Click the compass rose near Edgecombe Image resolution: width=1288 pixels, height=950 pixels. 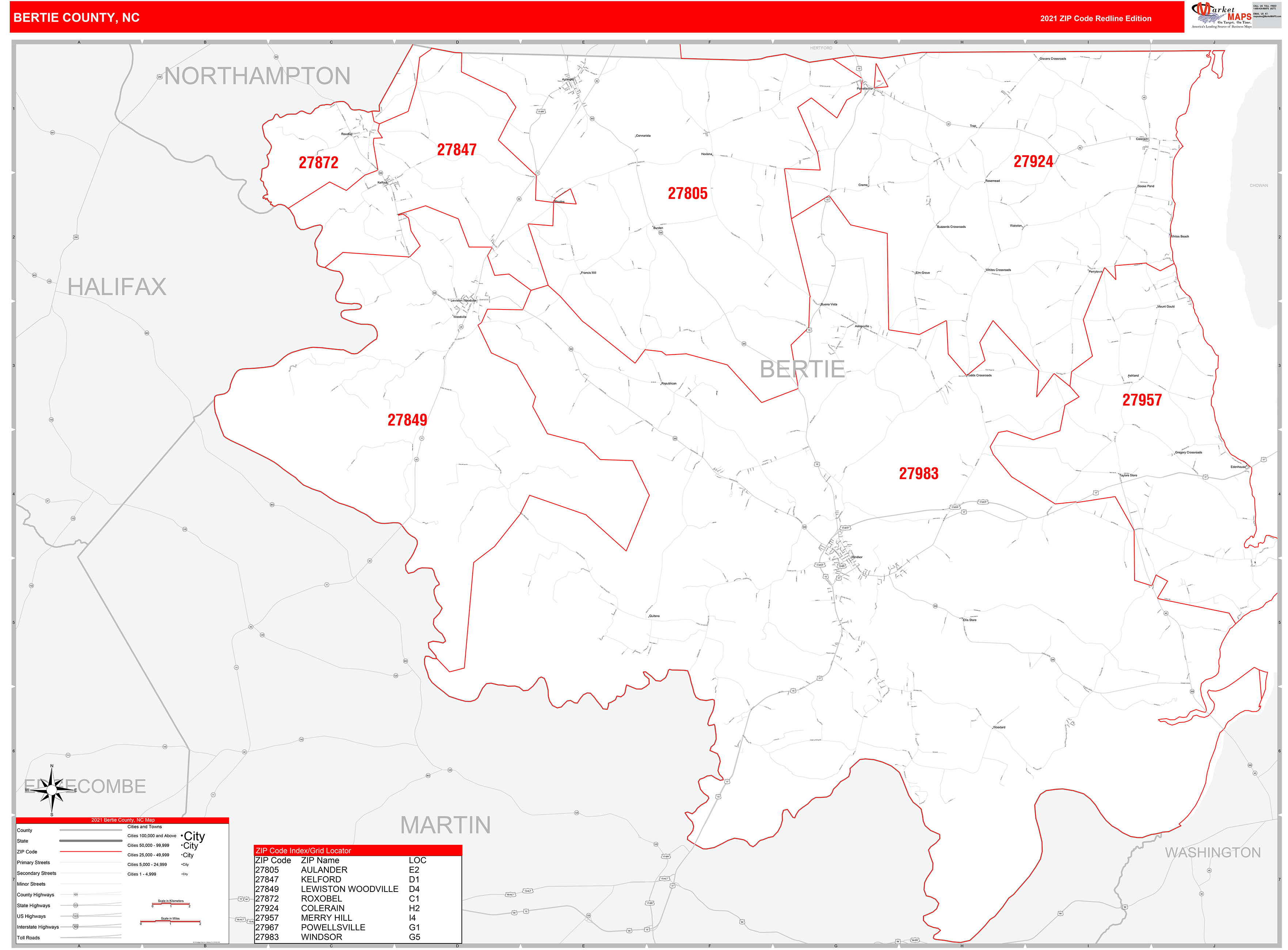click(52, 790)
